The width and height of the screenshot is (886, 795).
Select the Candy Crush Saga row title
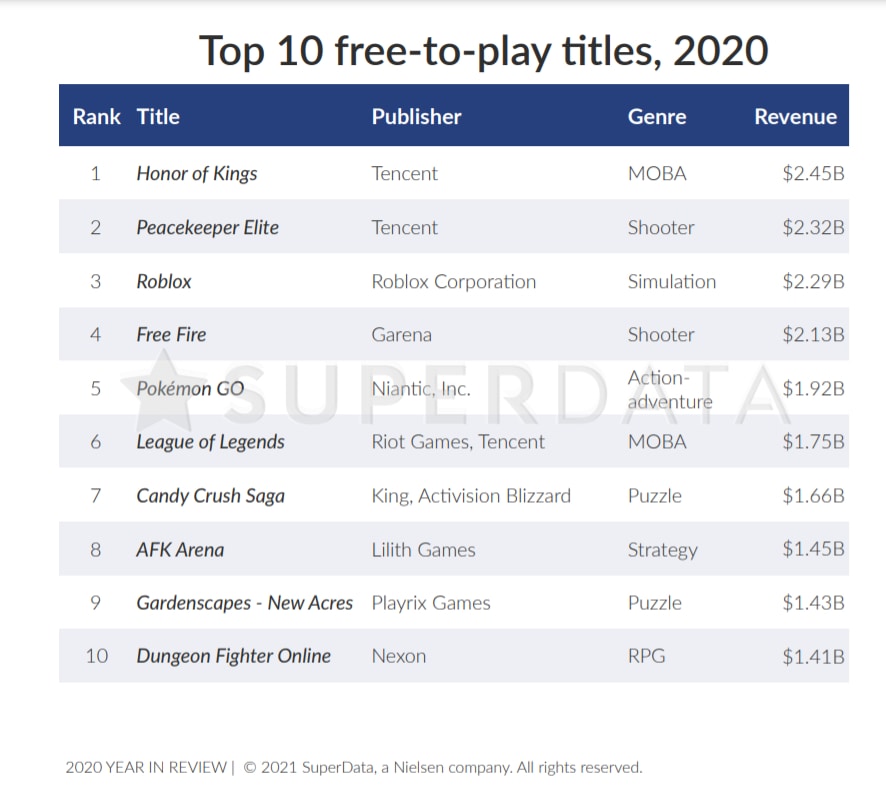210,496
